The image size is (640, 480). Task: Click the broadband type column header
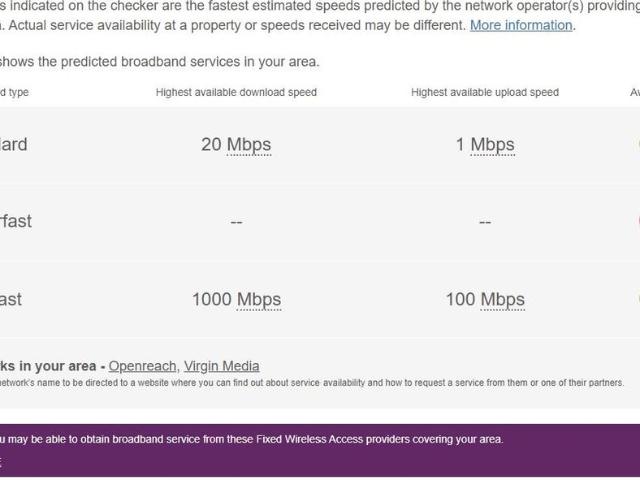coord(14,92)
